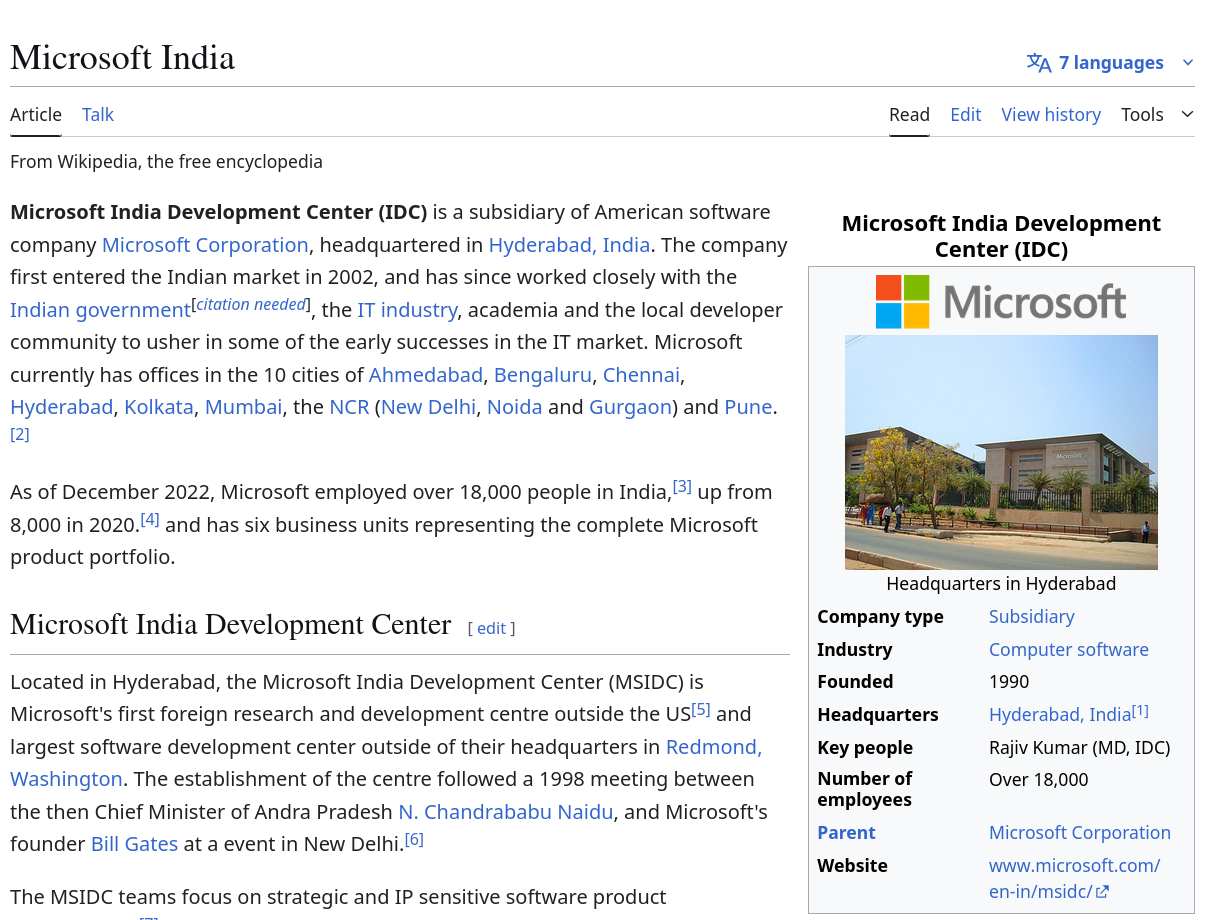This screenshot has width=1210, height=920.
Task: Click the external link icon after msidc/
Action: 1102,892
